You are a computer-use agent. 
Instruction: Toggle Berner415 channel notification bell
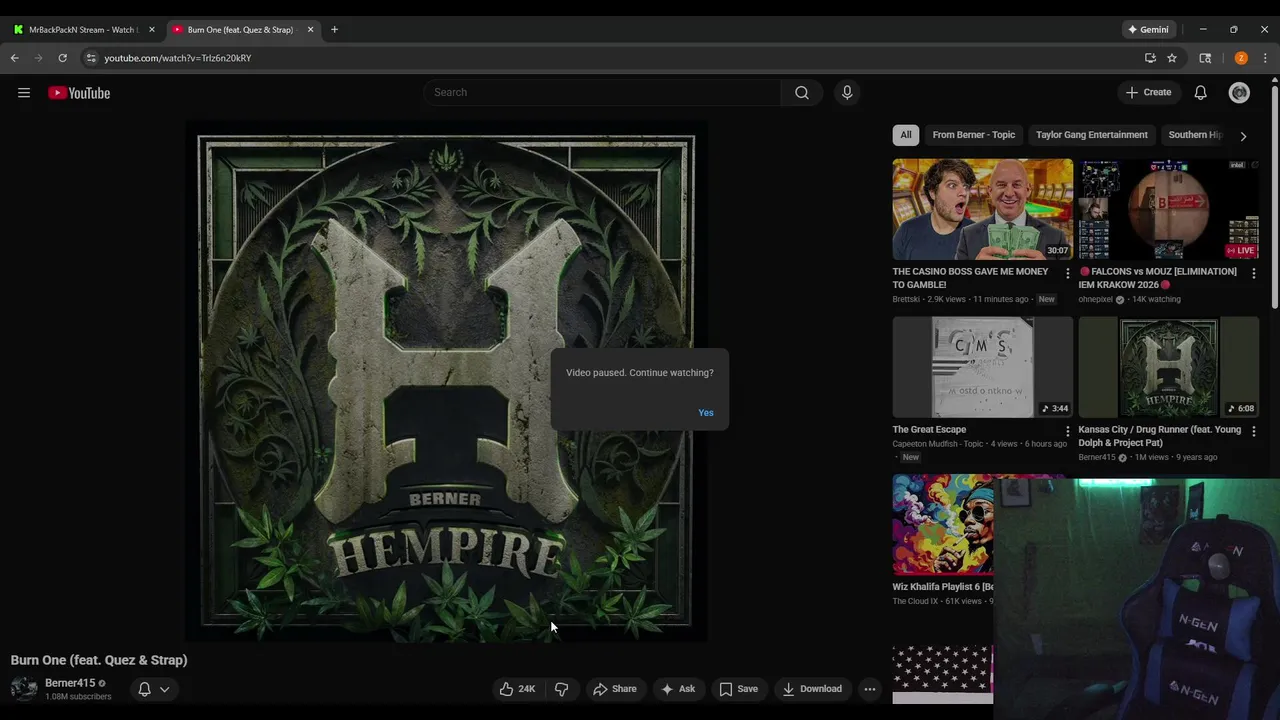[144, 689]
